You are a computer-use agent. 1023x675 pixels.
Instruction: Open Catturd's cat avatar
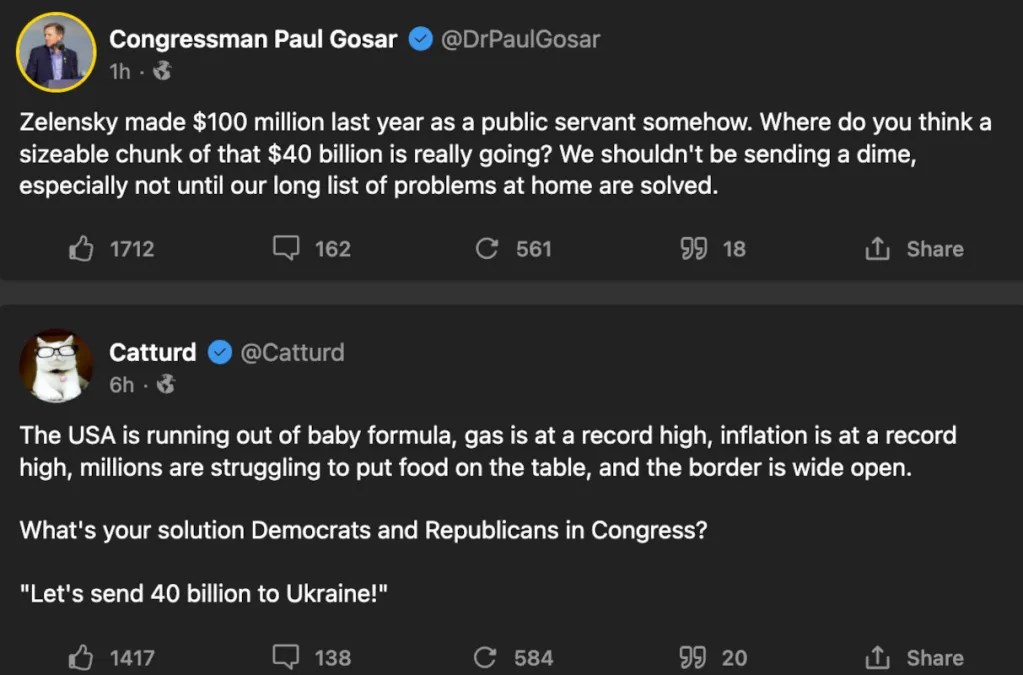pyautogui.click(x=56, y=366)
